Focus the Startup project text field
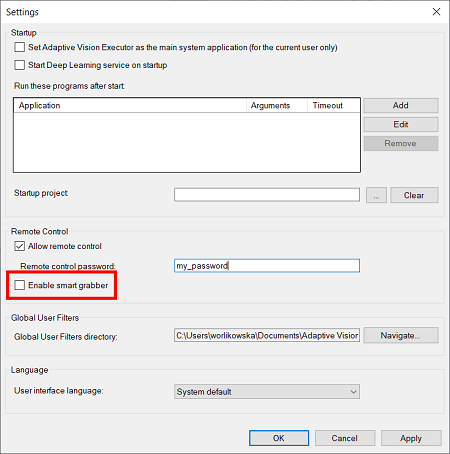 pos(267,195)
